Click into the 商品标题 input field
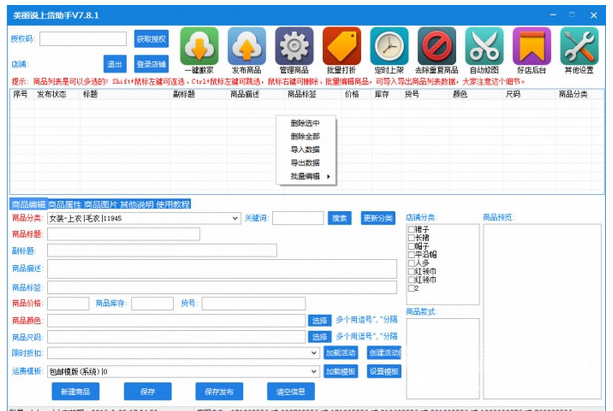 (x=123, y=234)
